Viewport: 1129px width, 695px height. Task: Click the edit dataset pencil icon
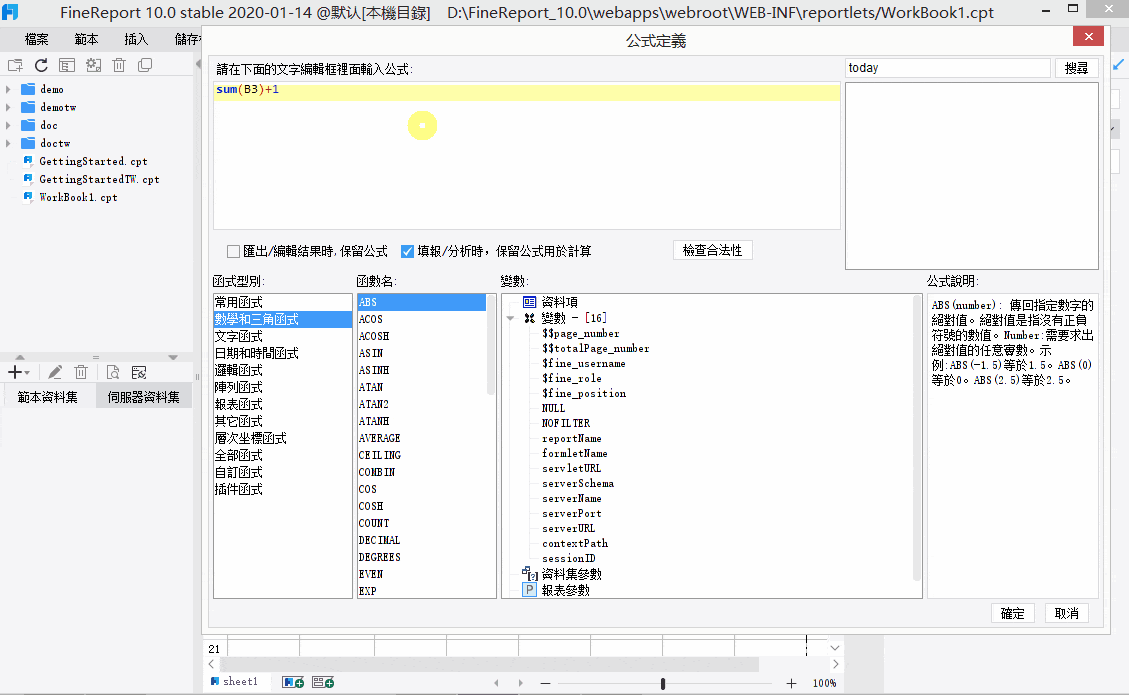[55, 372]
